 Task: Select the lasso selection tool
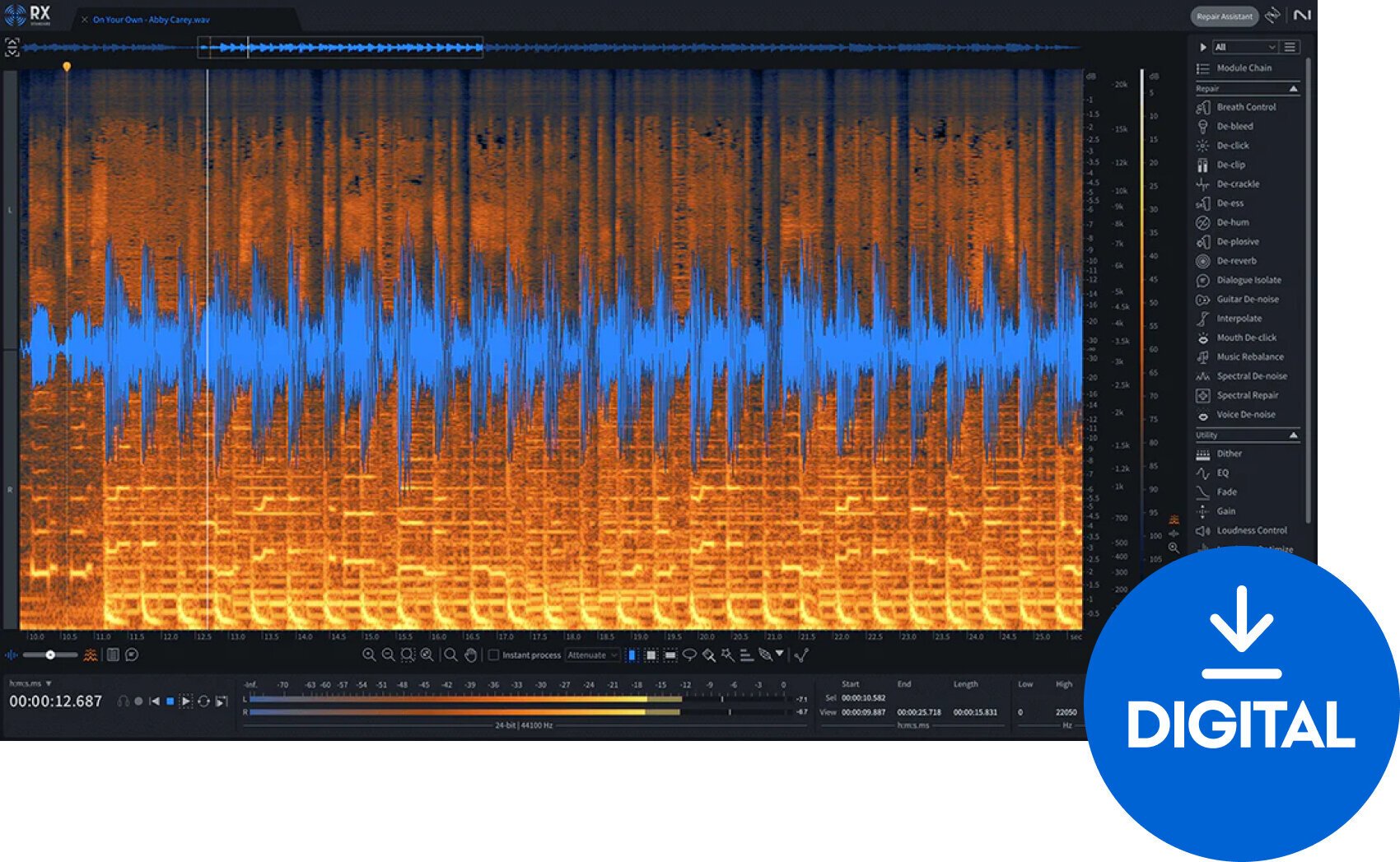pyautogui.click(x=689, y=655)
